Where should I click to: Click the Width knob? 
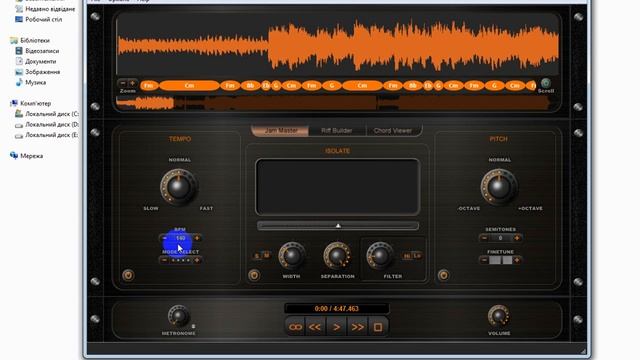291,256
